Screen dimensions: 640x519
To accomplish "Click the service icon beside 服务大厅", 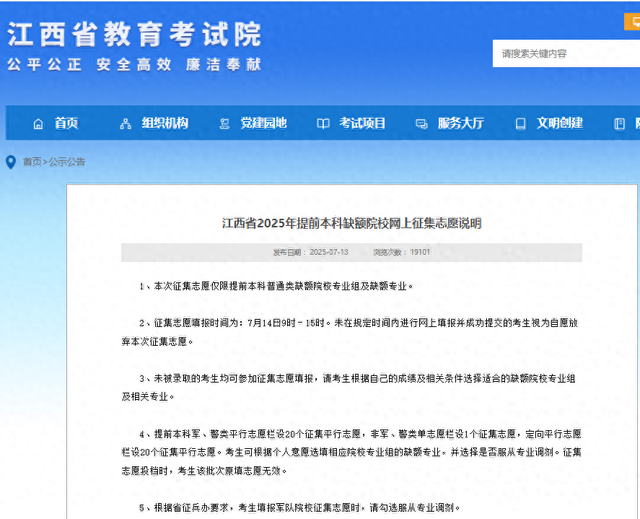I will (x=422, y=124).
